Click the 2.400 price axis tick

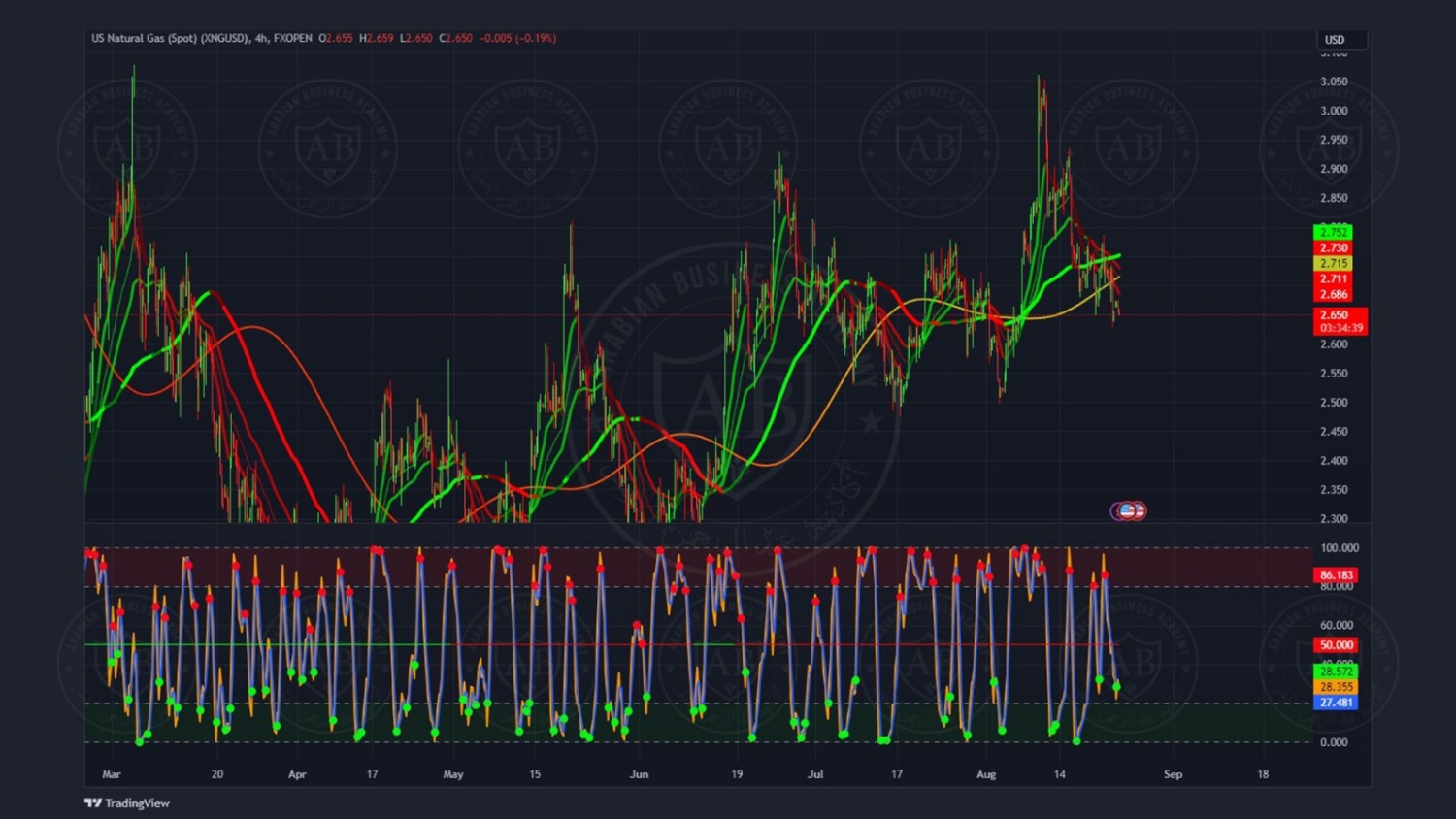[1334, 461]
